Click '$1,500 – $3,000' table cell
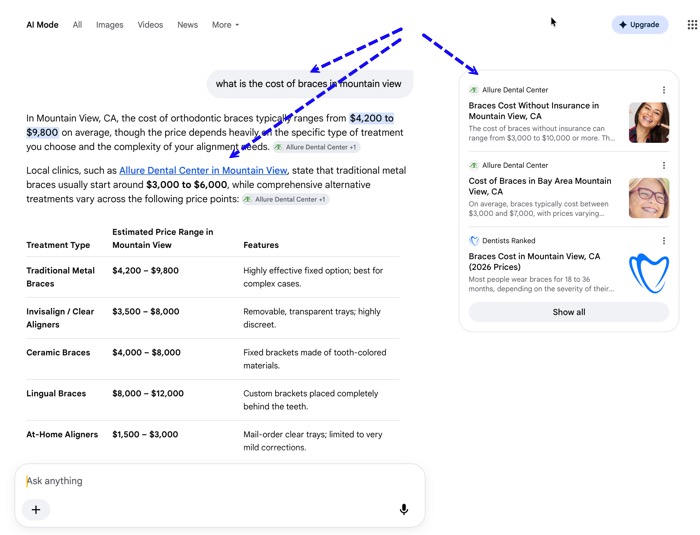The height and width of the screenshot is (535, 700). coord(145,435)
